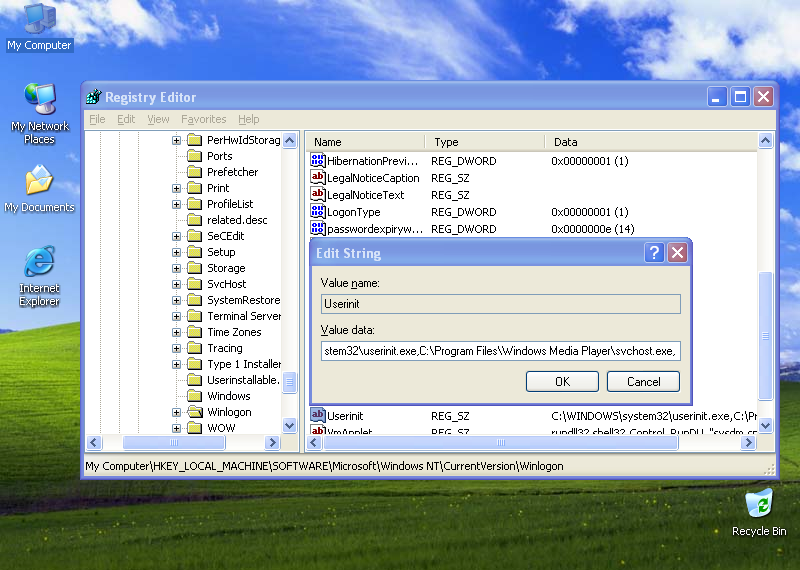Viewport: 800px width, 570px height.
Task: Expand the Winlogon tree node
Action: tap(176, 412)
